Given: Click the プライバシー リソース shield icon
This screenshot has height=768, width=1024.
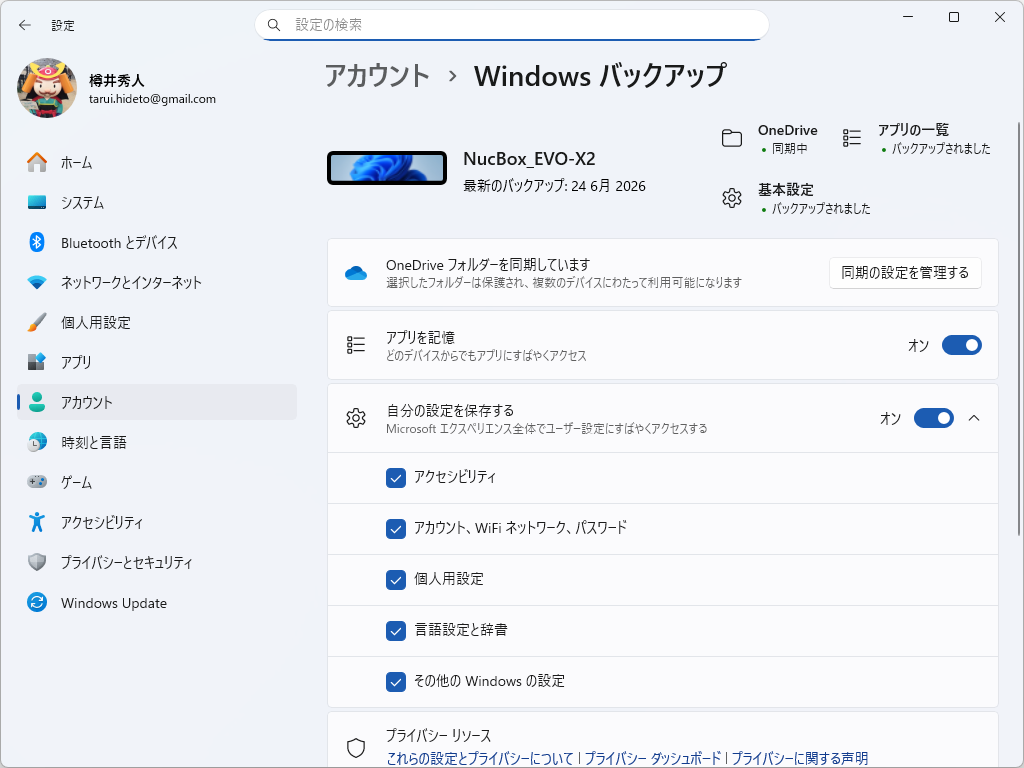Looking at the screenshot, I should tap(356, 748).
